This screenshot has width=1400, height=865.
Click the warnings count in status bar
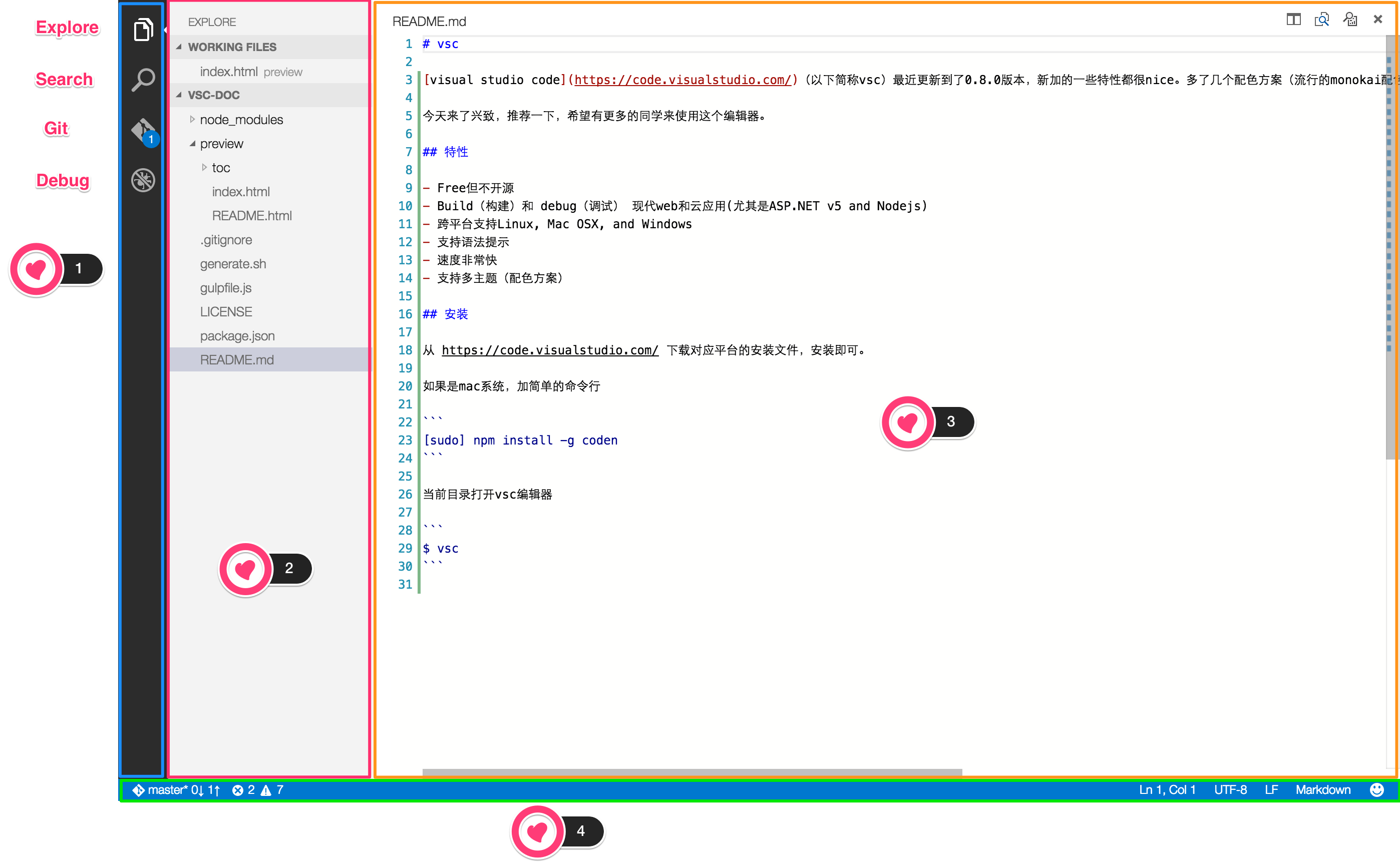point(272,789)
